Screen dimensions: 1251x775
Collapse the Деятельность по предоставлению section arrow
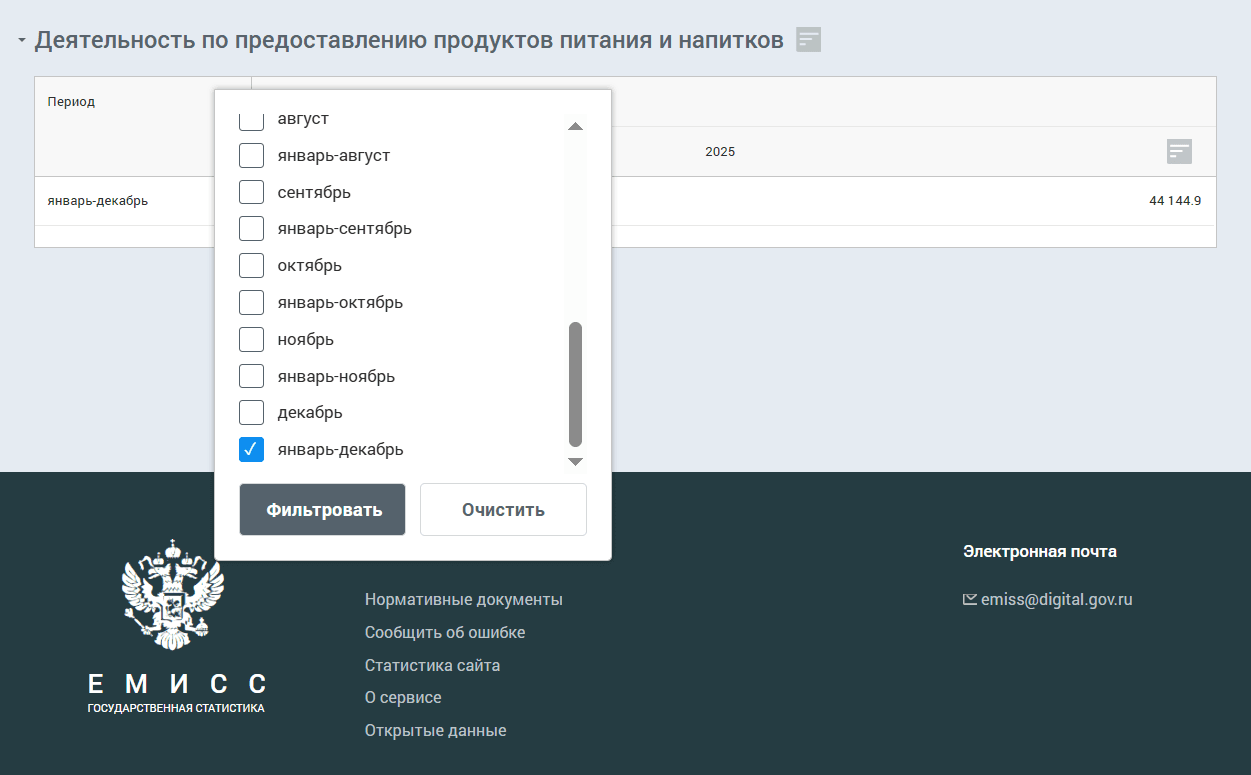click(x=21, y=41)
